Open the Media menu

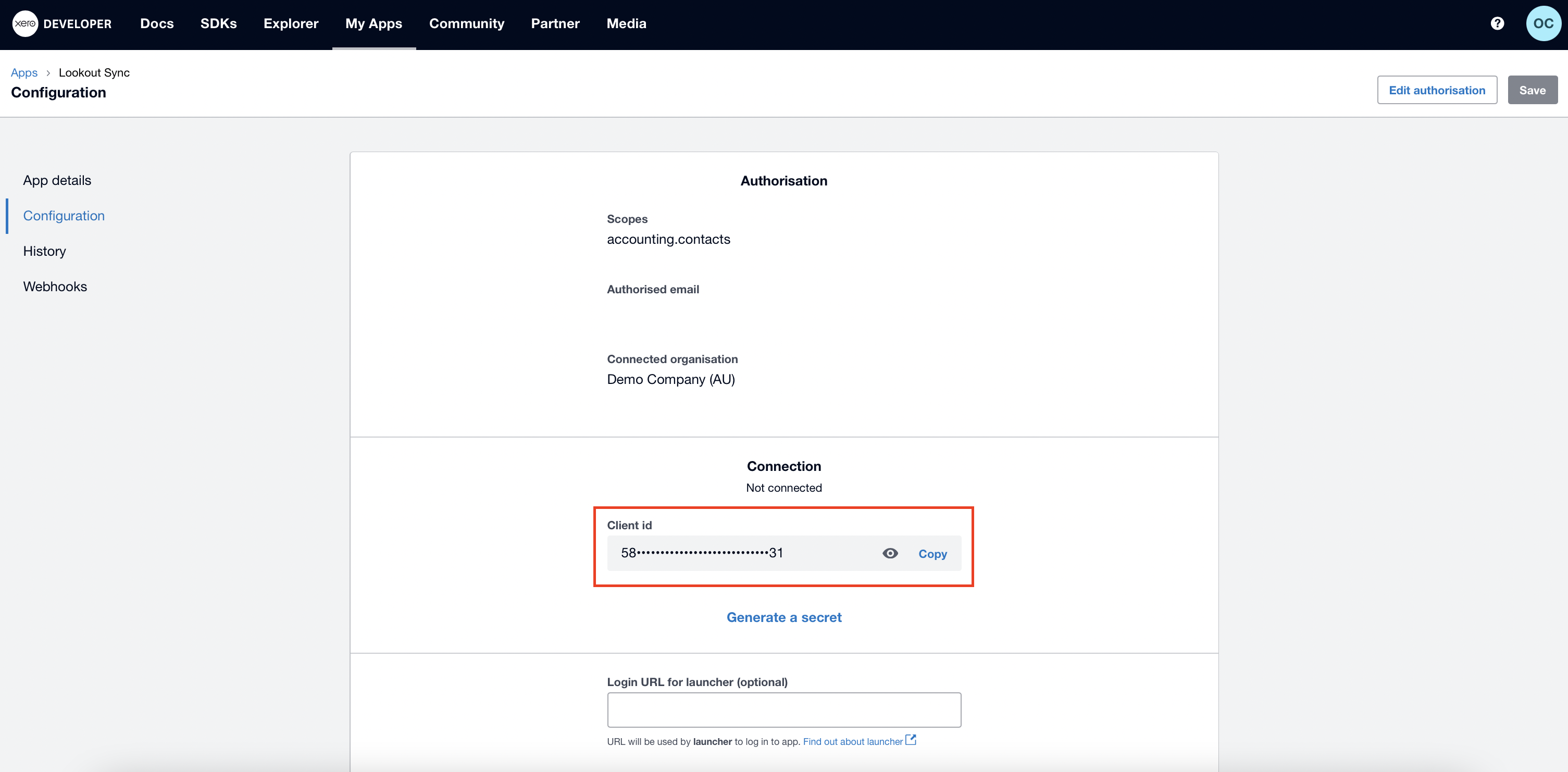(626, 24)
